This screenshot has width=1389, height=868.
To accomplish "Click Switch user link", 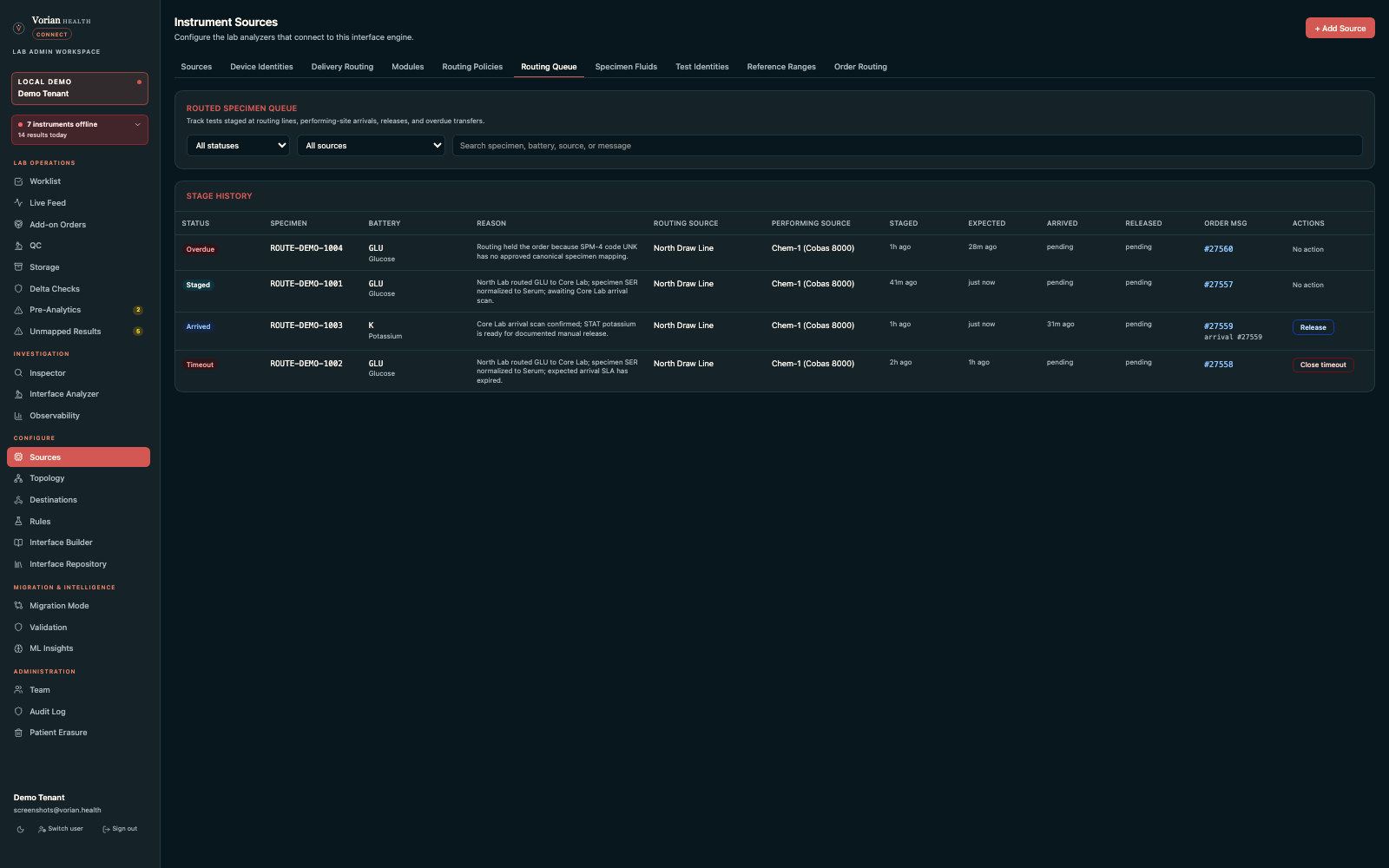I will [61, 829].
